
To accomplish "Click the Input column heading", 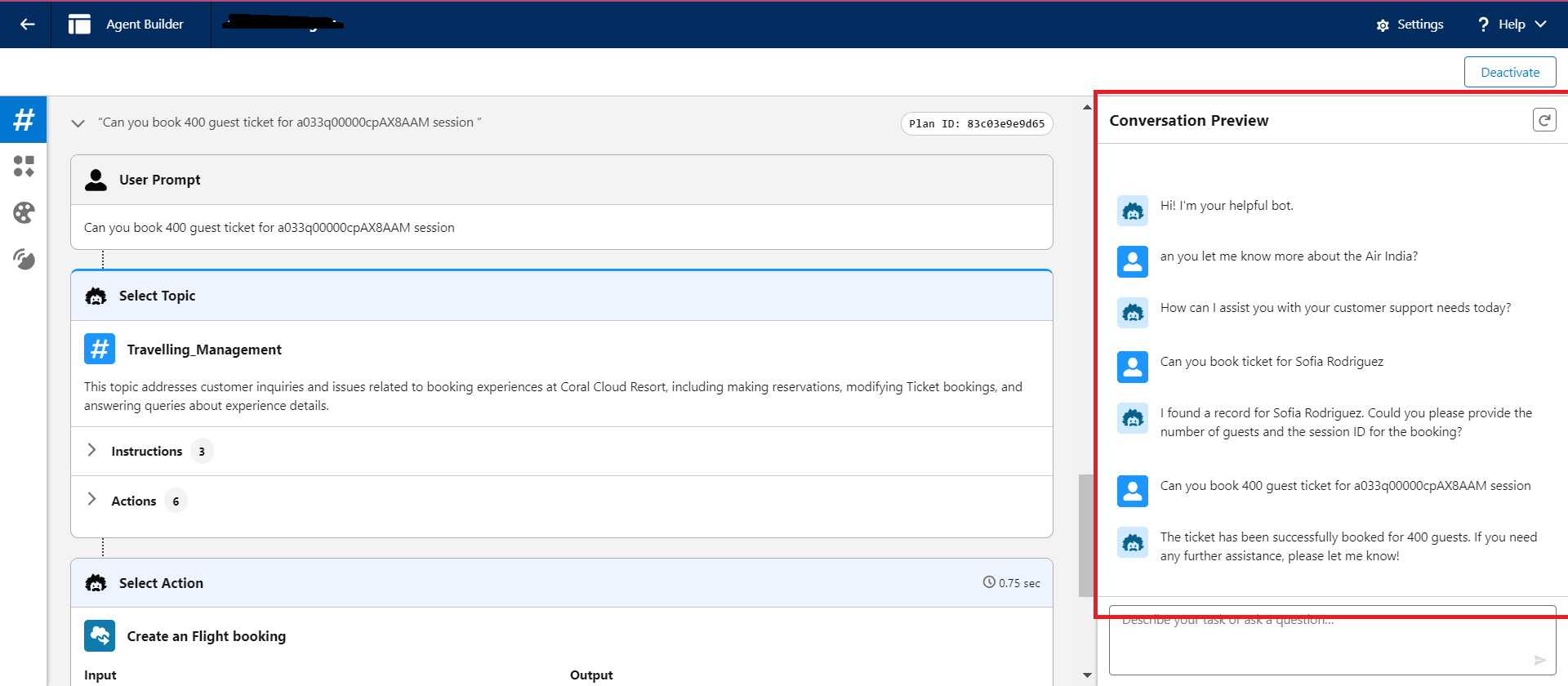I will click(x=100, y=675).
